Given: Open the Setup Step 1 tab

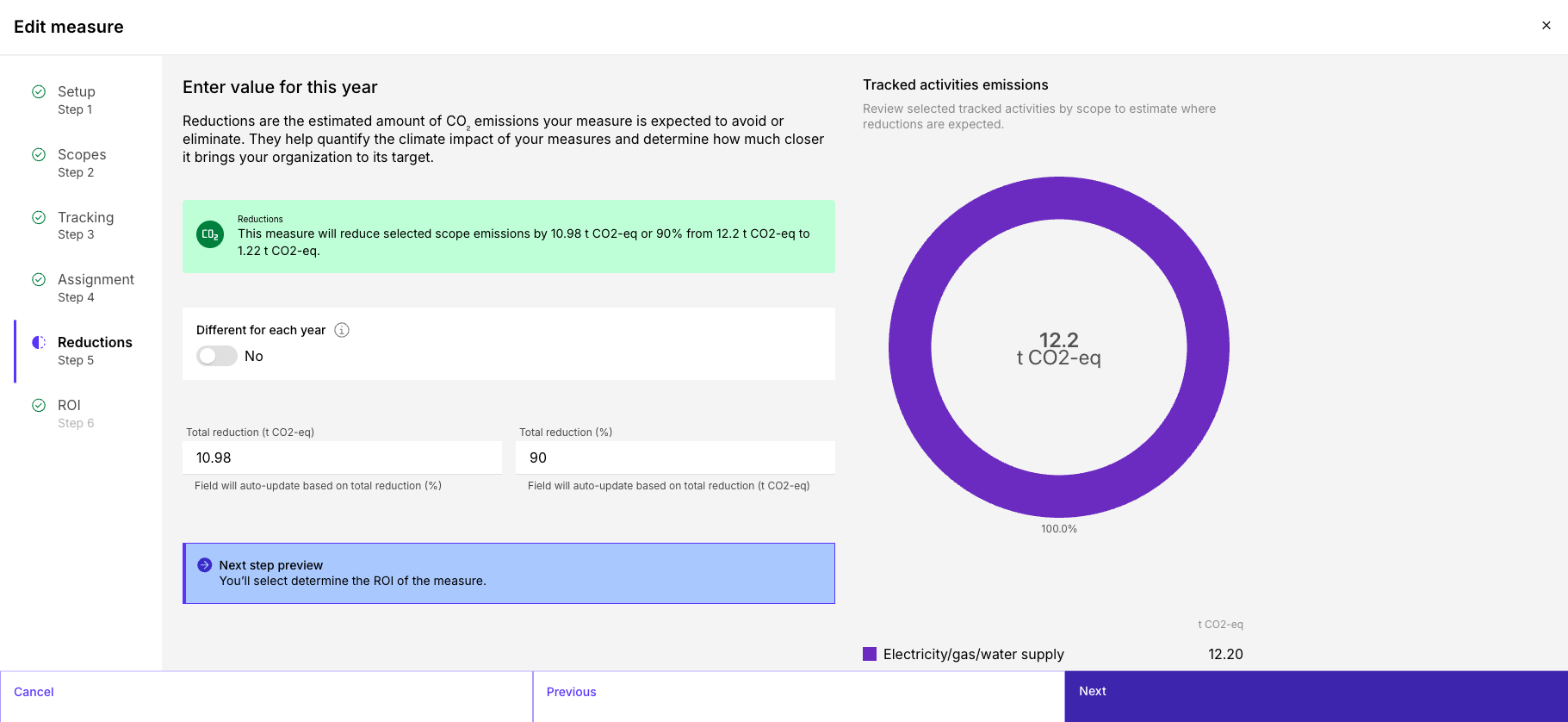Looking at the screenshot, I should point(81,100).
